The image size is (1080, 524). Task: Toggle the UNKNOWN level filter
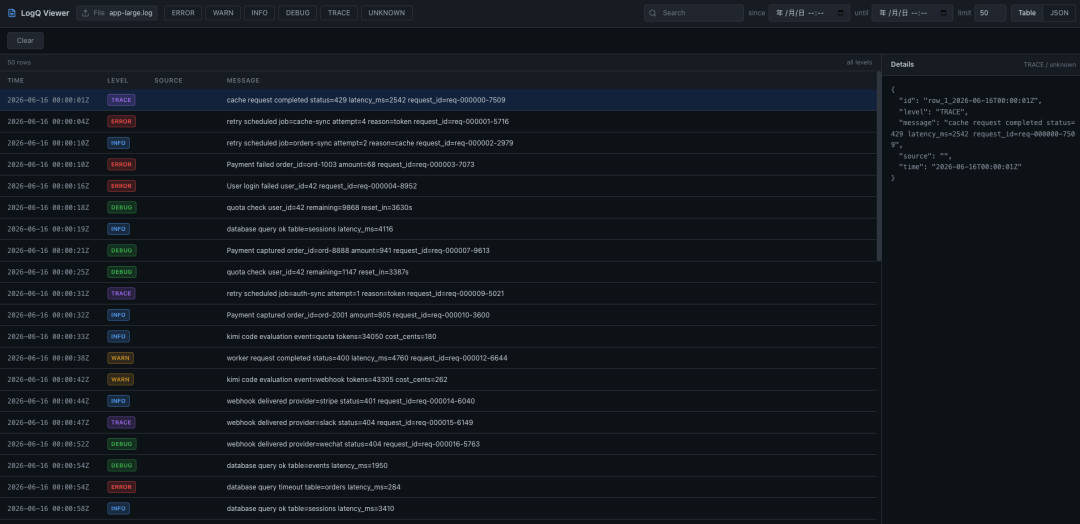[386, 13]
